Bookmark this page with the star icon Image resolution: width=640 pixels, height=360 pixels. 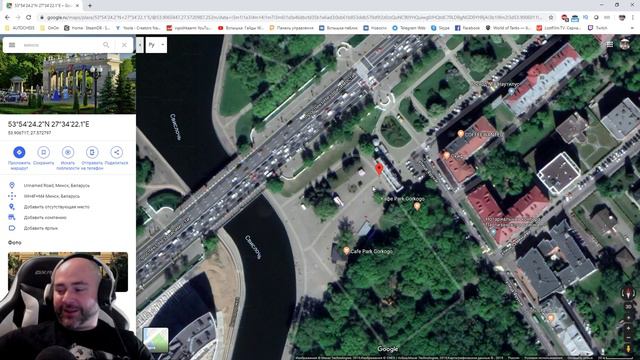(551, 18)
